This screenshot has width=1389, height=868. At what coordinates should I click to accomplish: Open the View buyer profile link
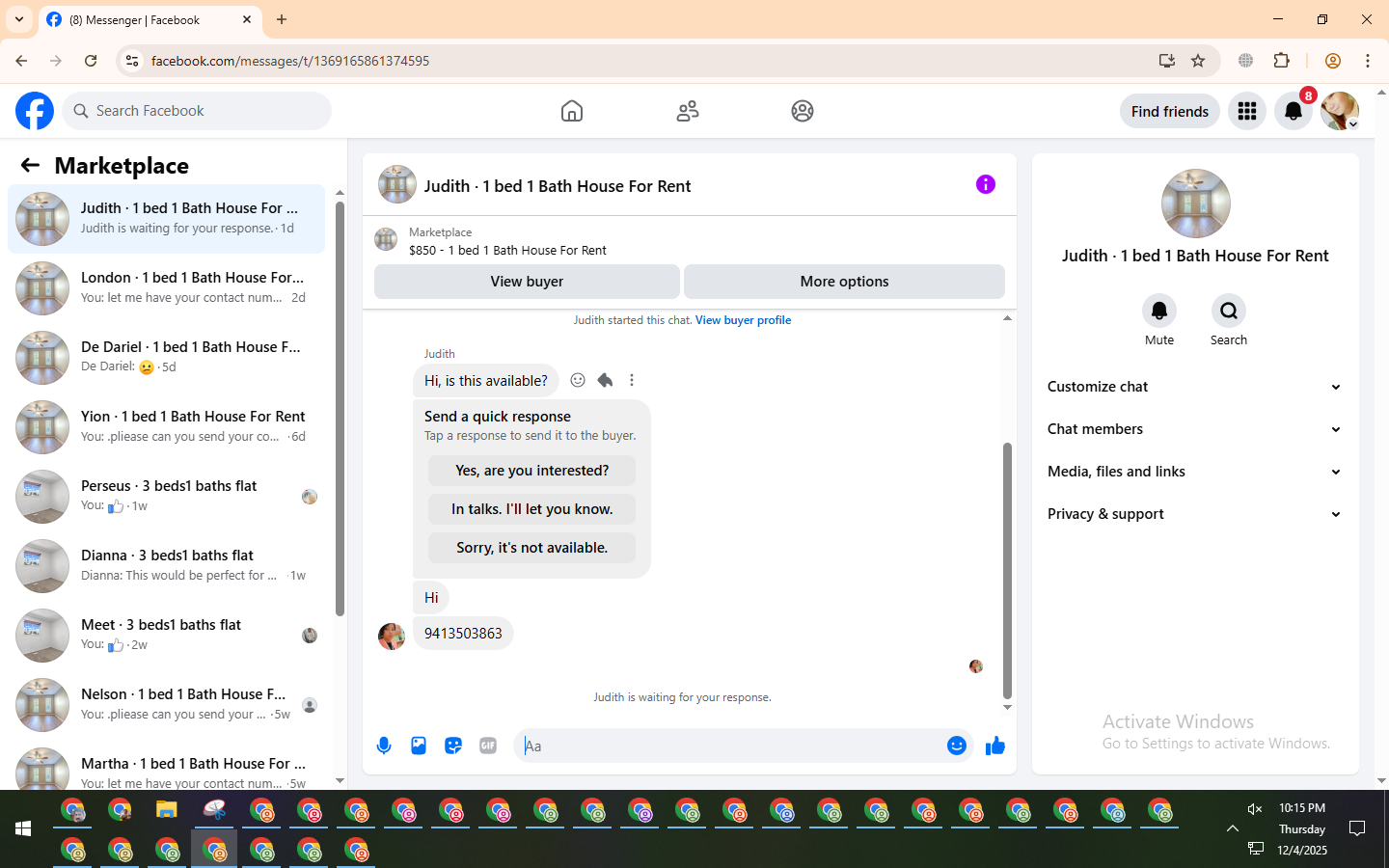pos(743,320)
